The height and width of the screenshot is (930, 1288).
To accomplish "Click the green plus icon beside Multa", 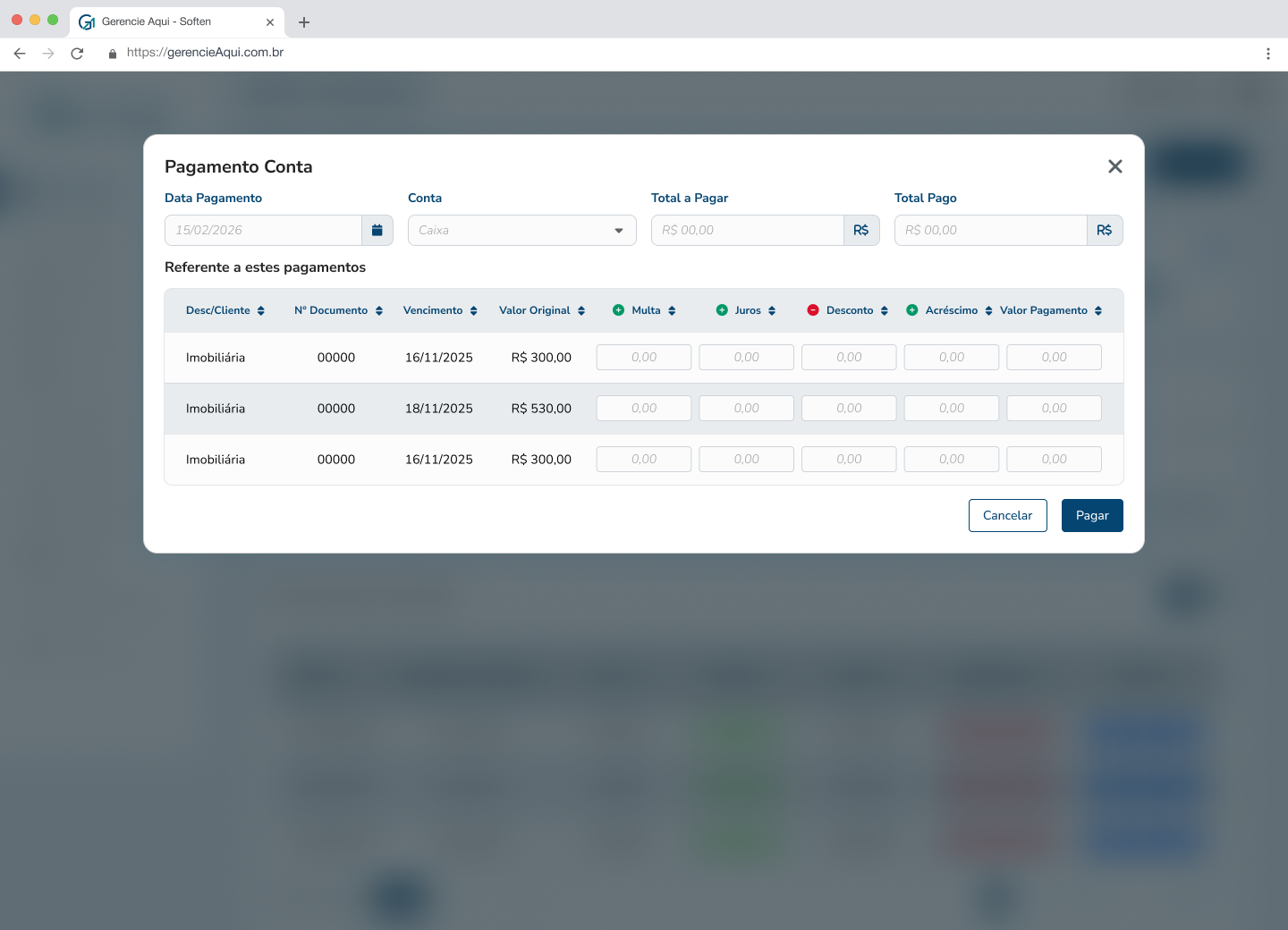I will pos(618,310).
